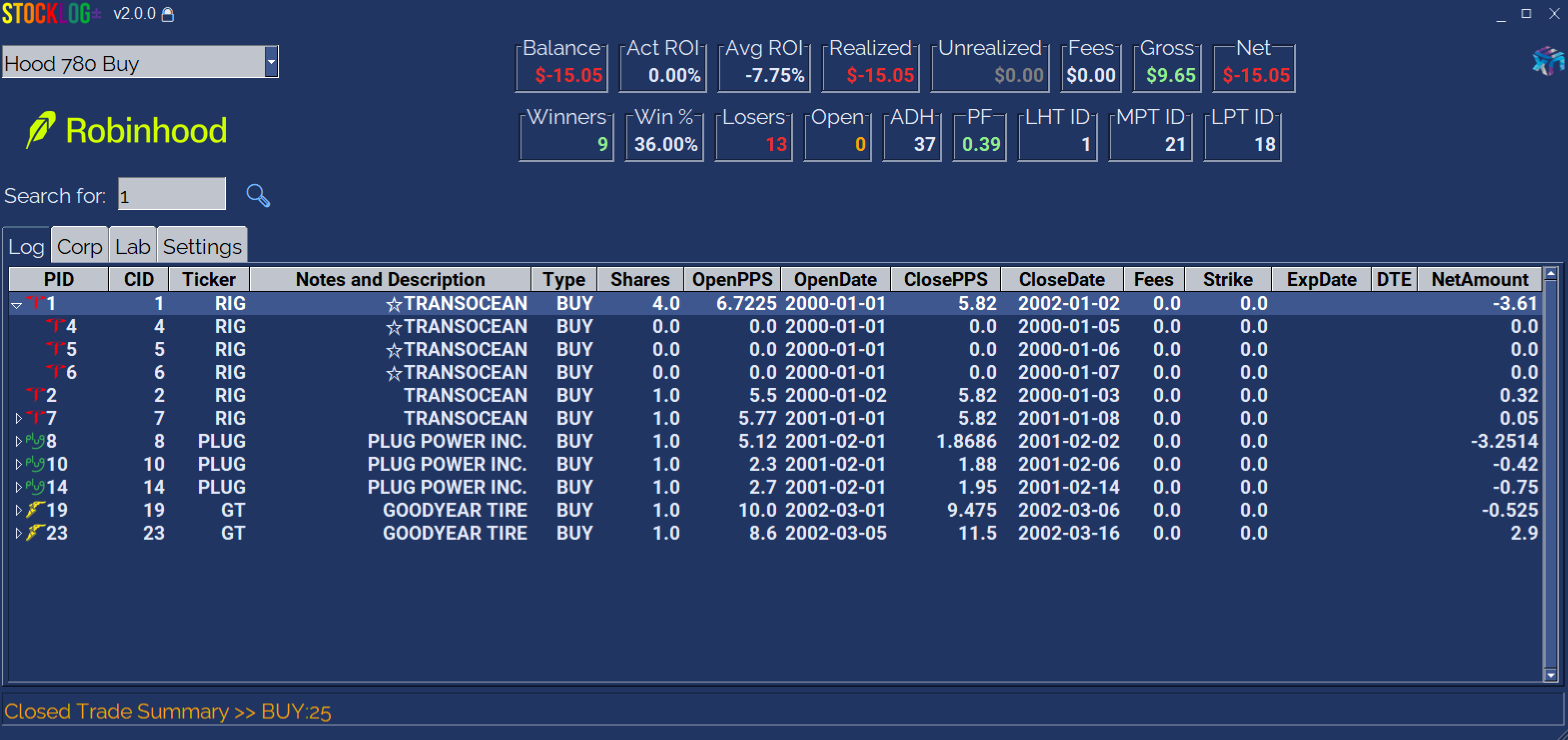Expand the PID 7 RIG row
Screen dimensions: 1568x740
click(18, 418)
